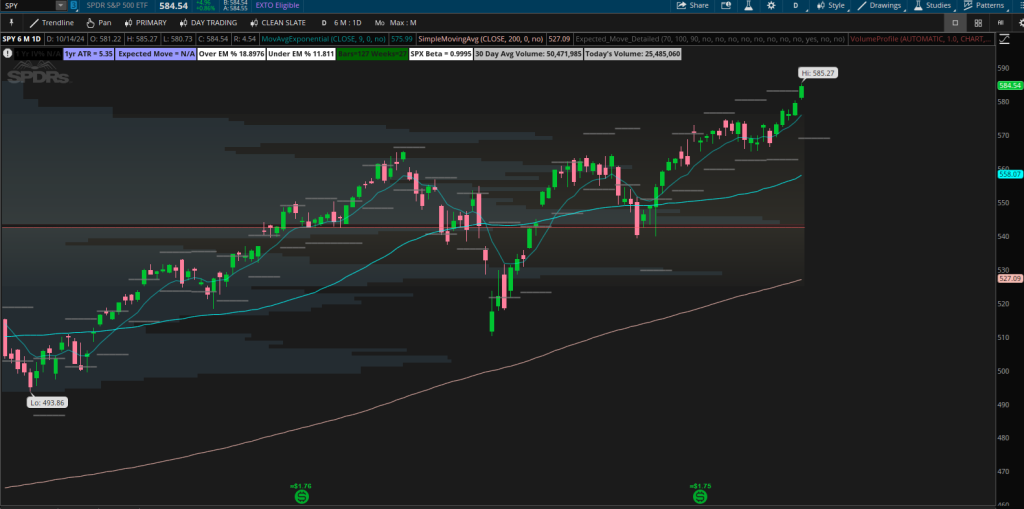
Task: Switch to four-chart grid layout
Action: tap(978, 22)
